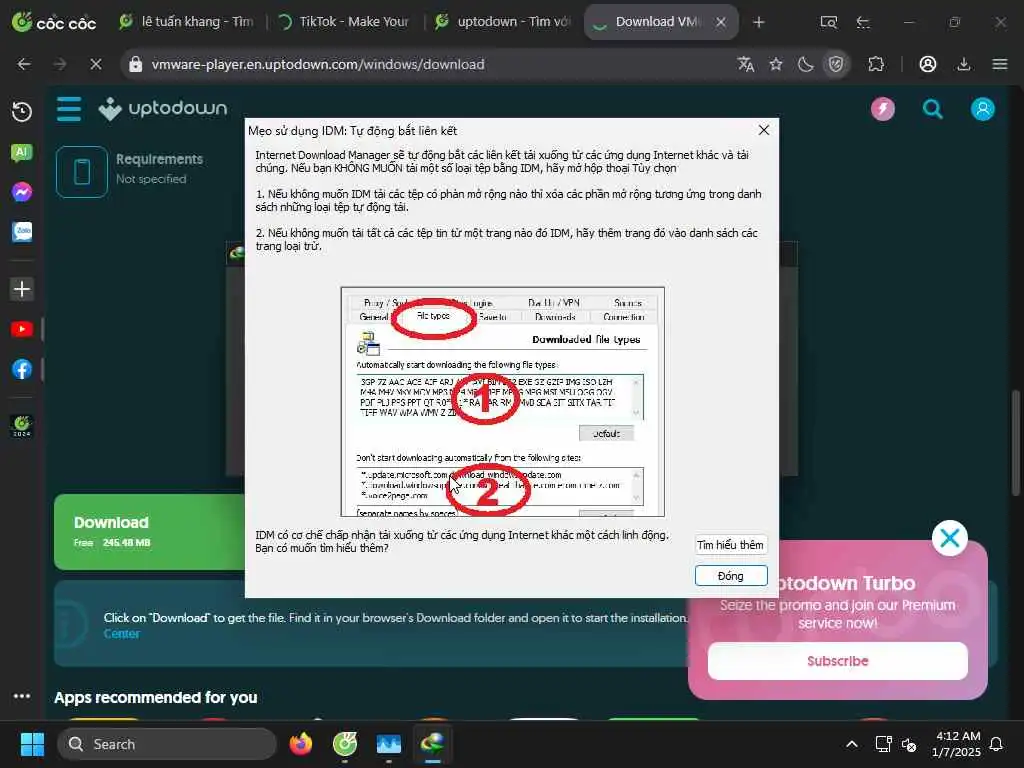Open the extensions puzzle icon
The width and height of the screenshot is (1024, 768).
[876, 64]
